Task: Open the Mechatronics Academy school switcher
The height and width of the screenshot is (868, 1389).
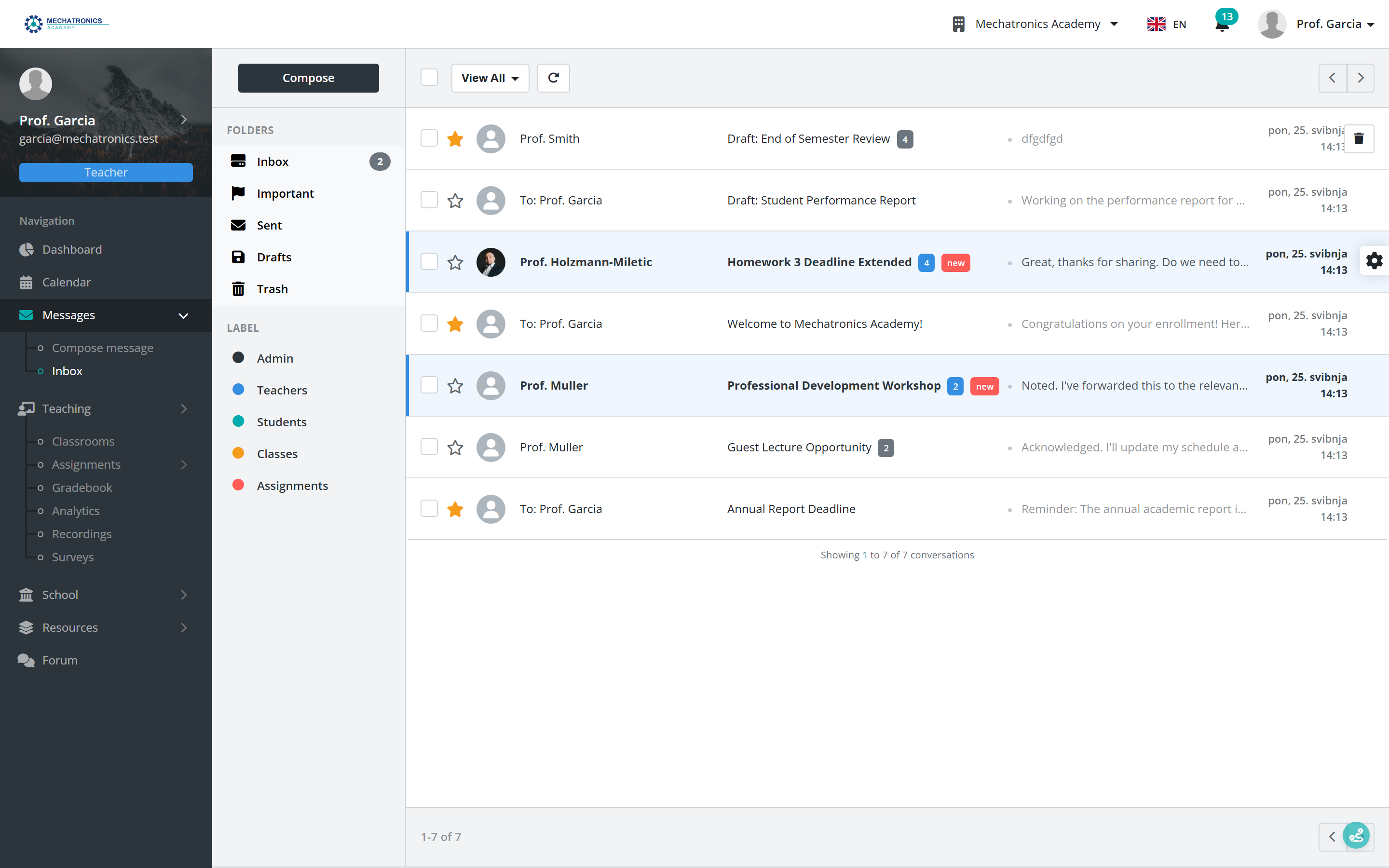Action: point(1035,24)
